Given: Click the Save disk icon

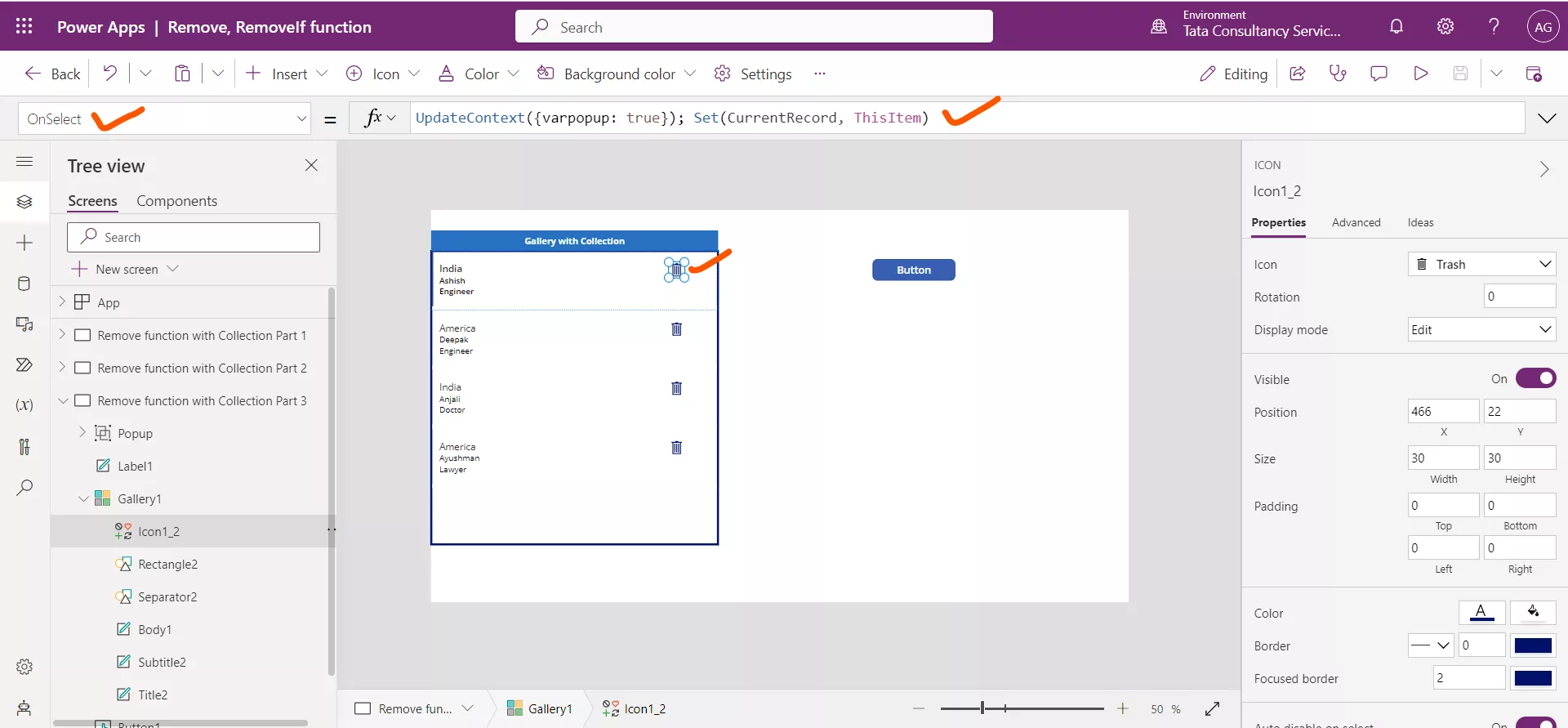Looking at the screenshot, I should [1461, 74].
